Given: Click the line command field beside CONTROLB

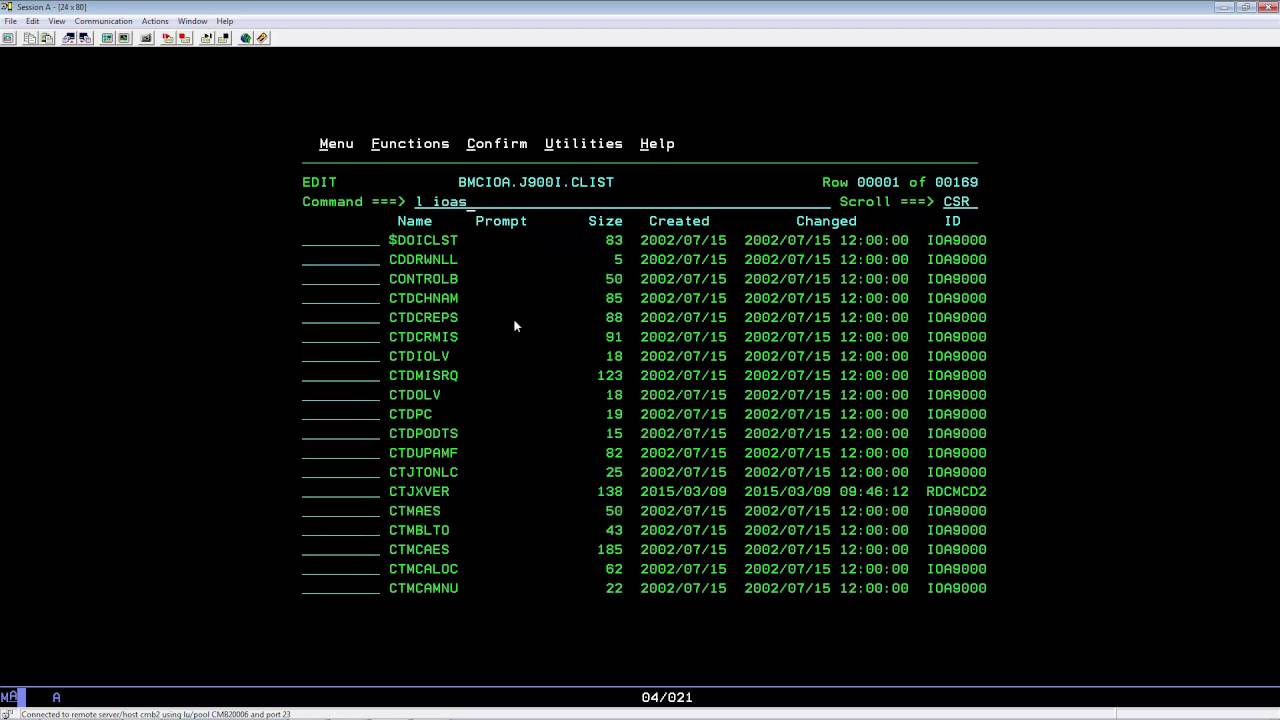Looking at the screenshot, I should coord(341,279).
